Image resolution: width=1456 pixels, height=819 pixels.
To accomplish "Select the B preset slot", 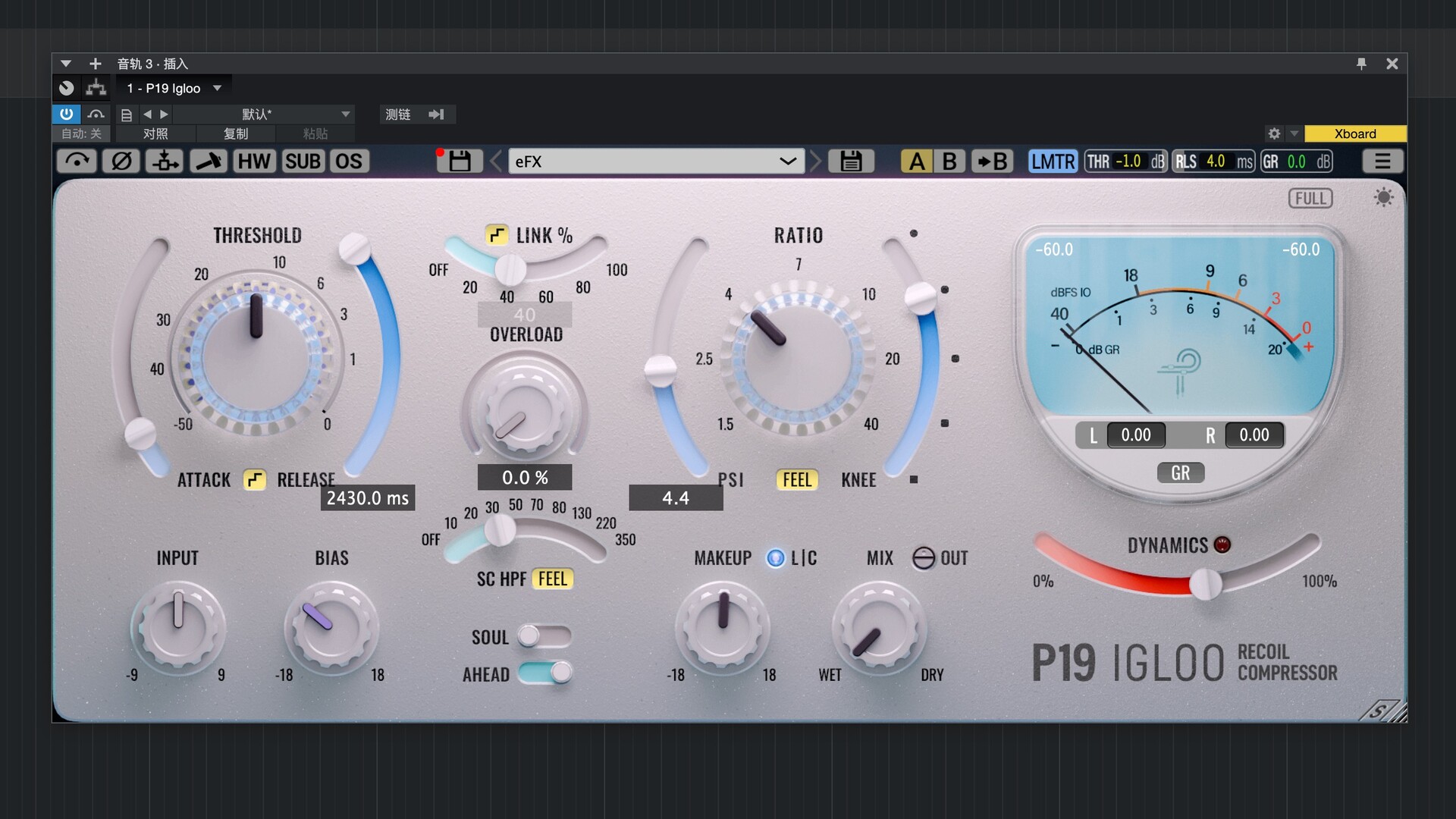I will click(x=949, y=161).
